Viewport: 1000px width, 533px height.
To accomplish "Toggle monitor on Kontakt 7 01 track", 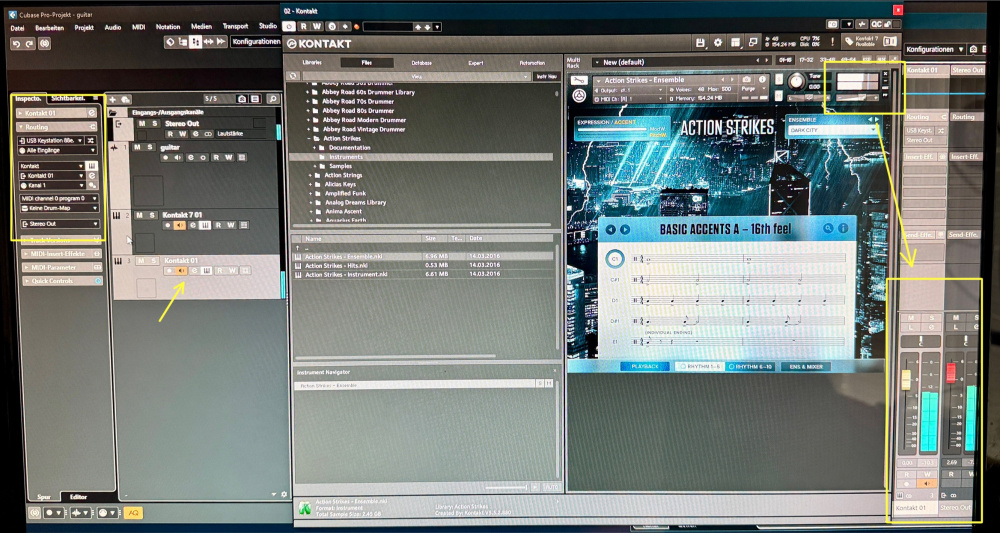I will [x=180, y=225].
